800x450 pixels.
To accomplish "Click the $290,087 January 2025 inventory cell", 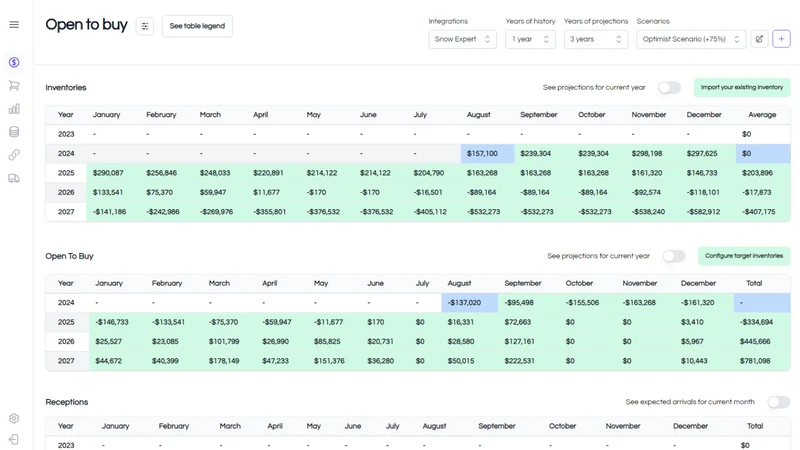I will click(x=113, y=173).
